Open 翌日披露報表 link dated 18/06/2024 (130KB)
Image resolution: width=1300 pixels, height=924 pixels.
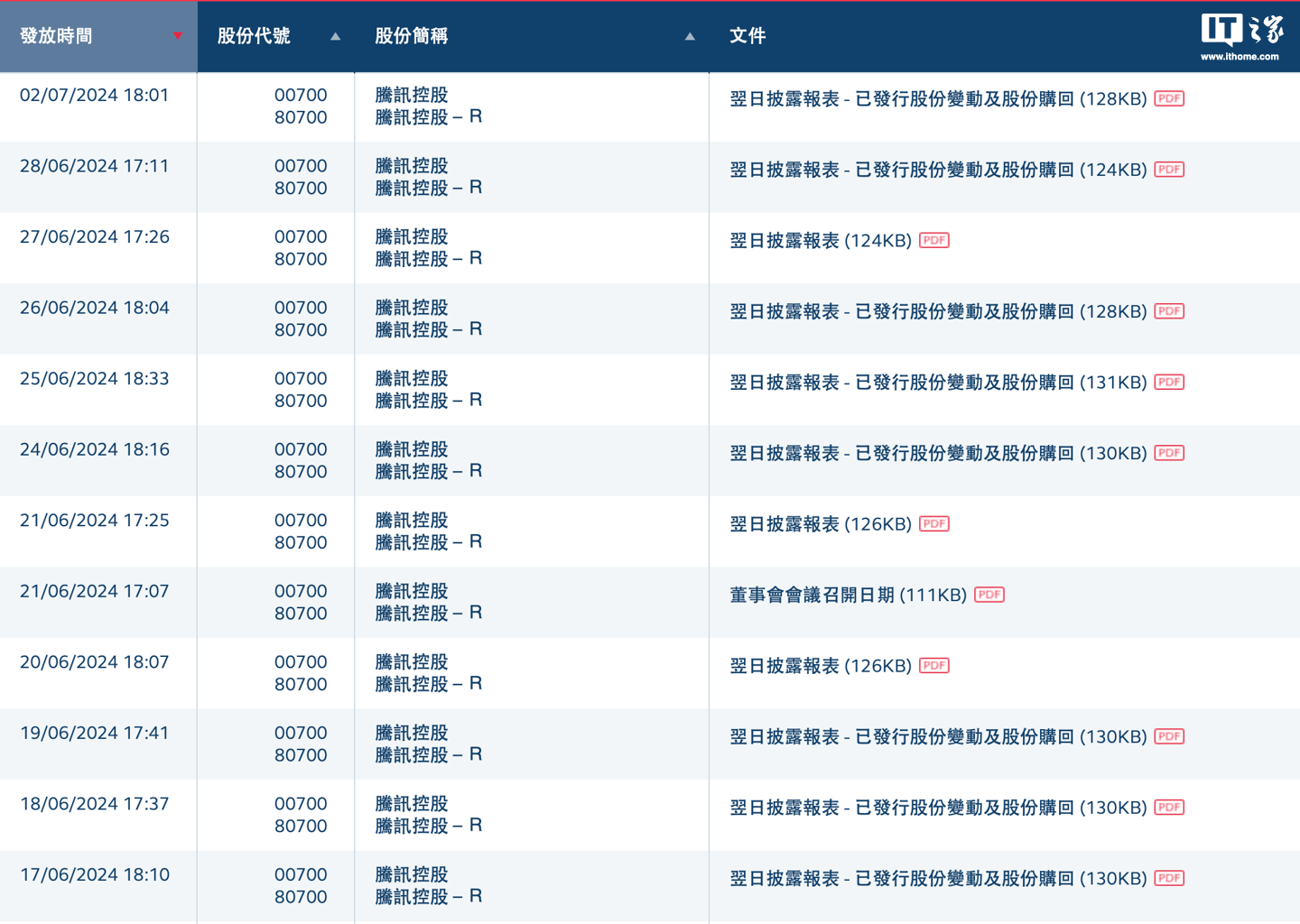938,808
